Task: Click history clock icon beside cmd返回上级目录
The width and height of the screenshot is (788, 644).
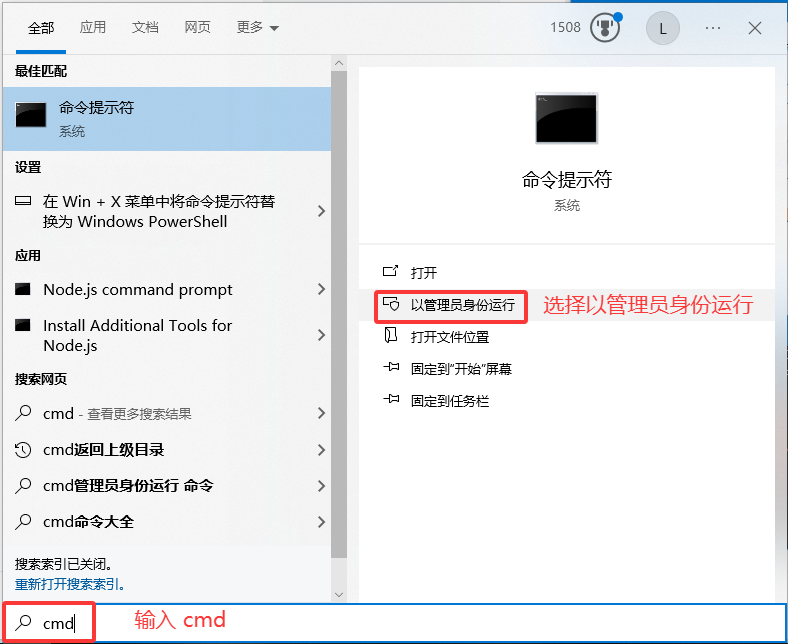Action: click(x=23, y=450)
